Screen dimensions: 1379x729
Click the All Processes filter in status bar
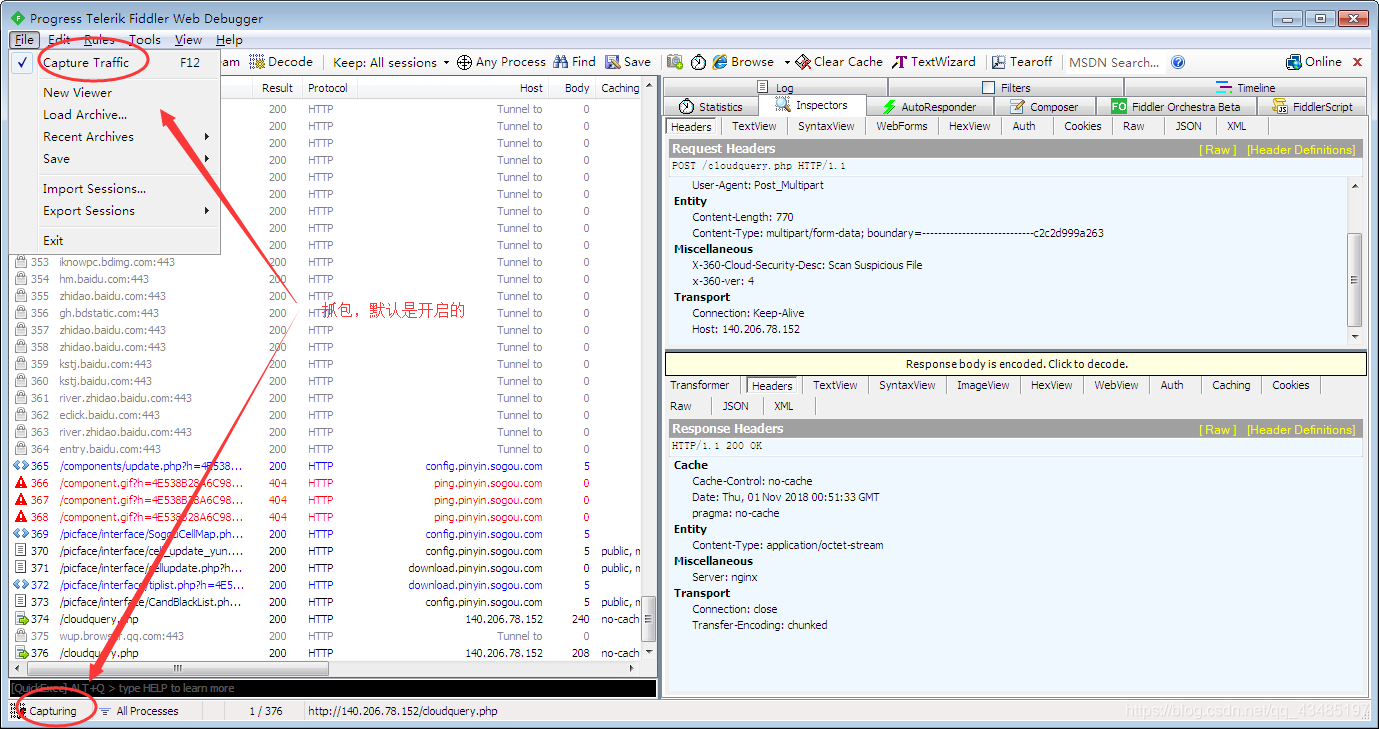click(x=139, y=711)
